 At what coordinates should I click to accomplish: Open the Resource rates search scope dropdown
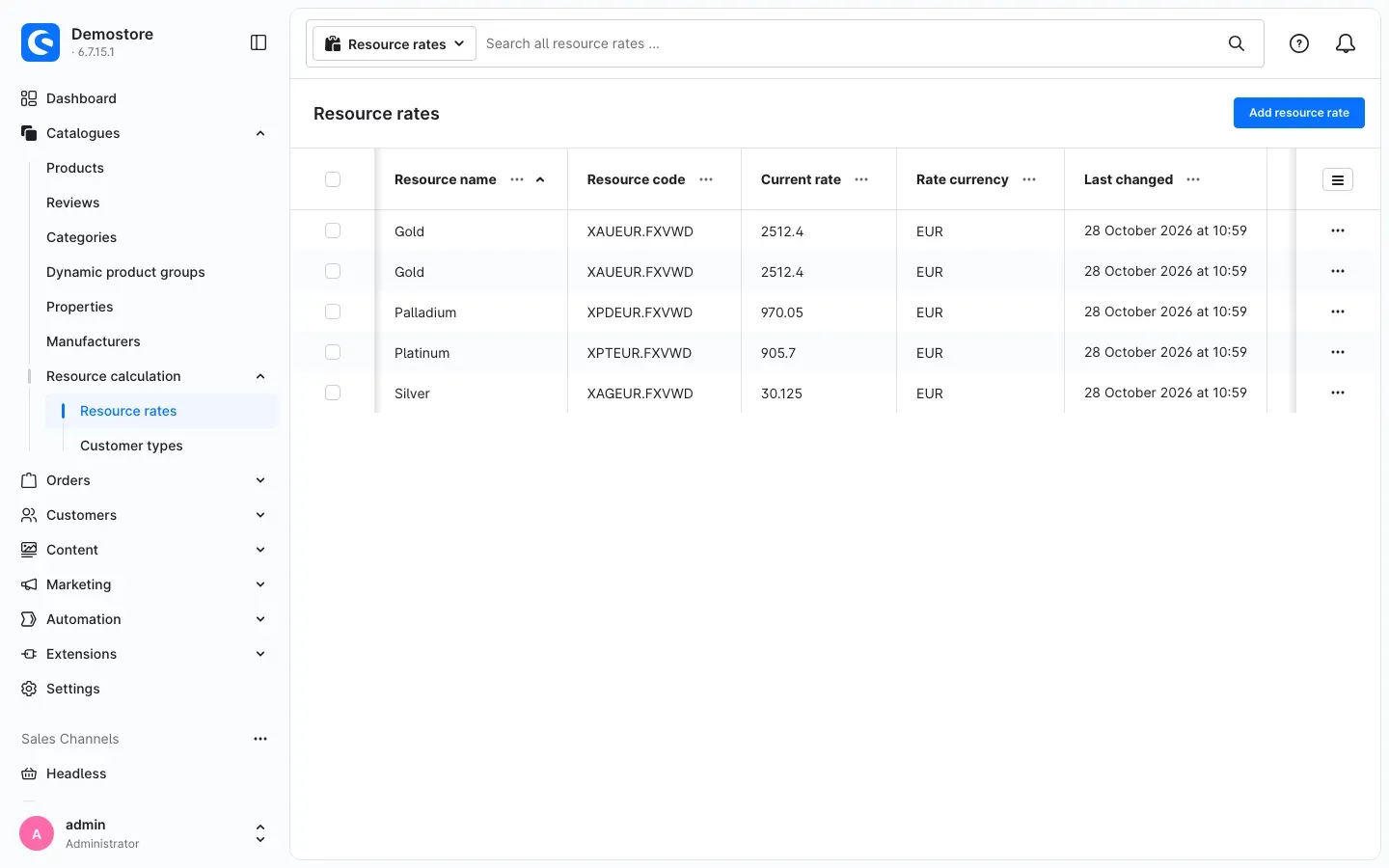(x=395, y=43)
